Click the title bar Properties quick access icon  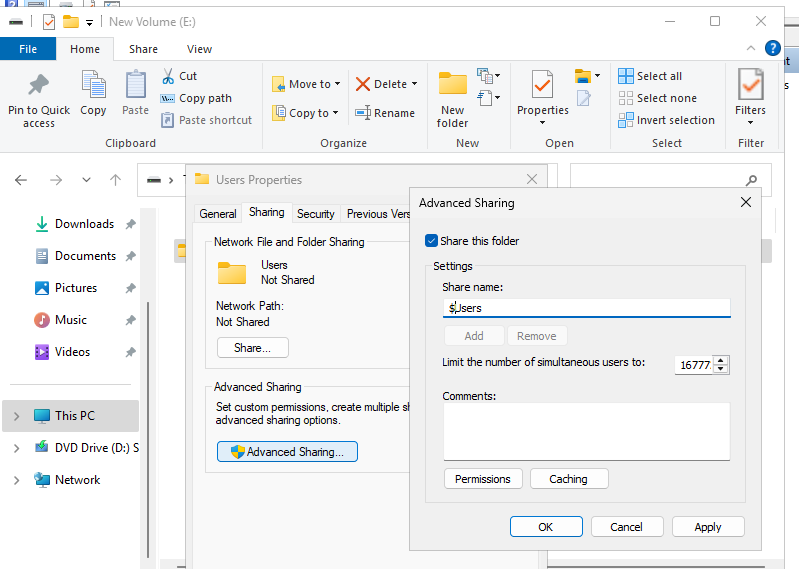tap(49, 22)
